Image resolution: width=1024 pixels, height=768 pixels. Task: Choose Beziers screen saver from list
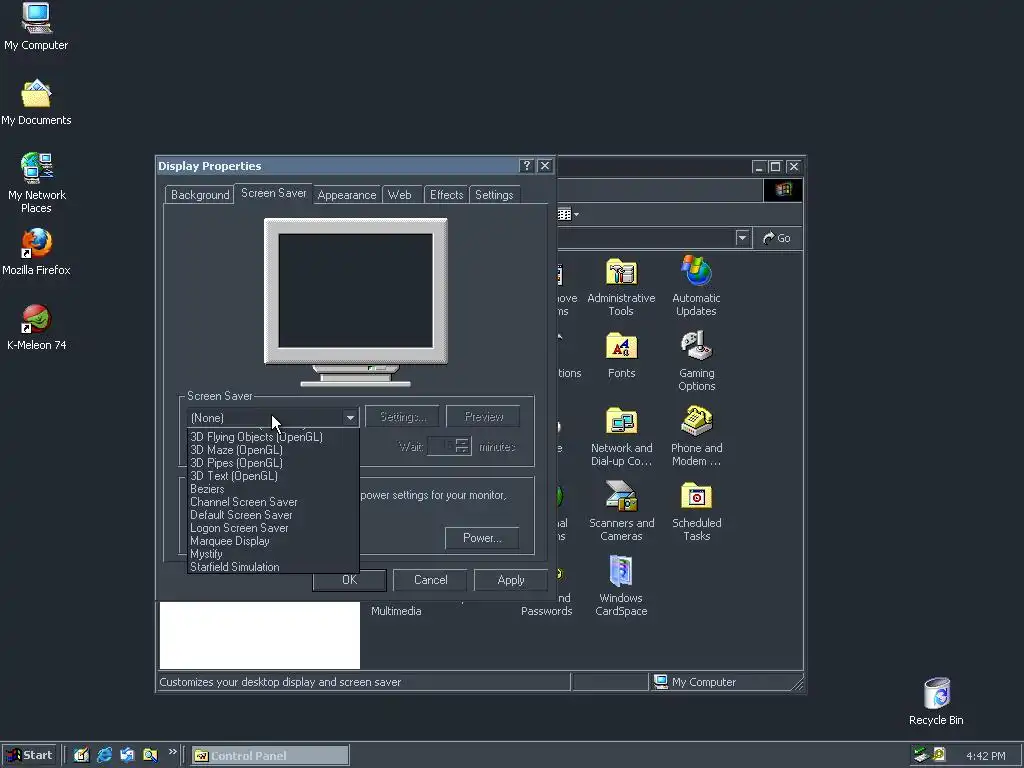click(273, 489)
